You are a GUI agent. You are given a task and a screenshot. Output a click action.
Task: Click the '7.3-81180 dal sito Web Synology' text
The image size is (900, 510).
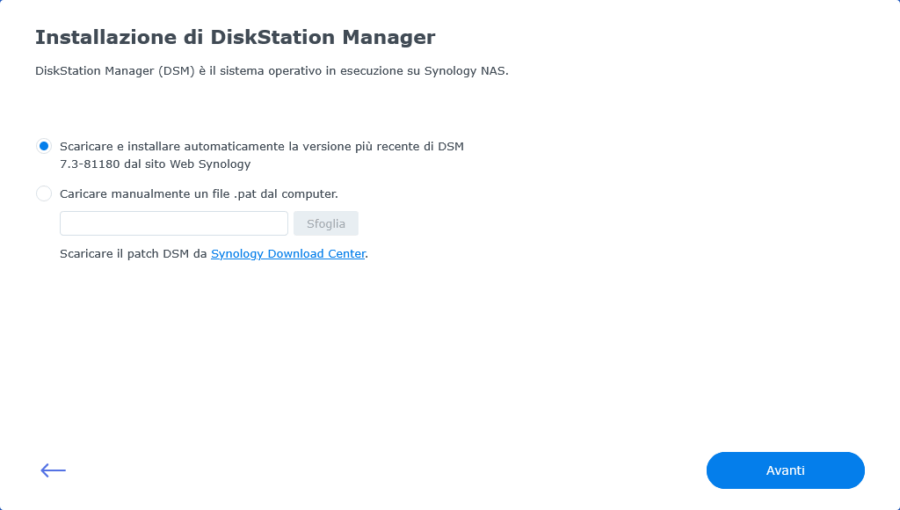pyautogui.click(x=155, y=164)
